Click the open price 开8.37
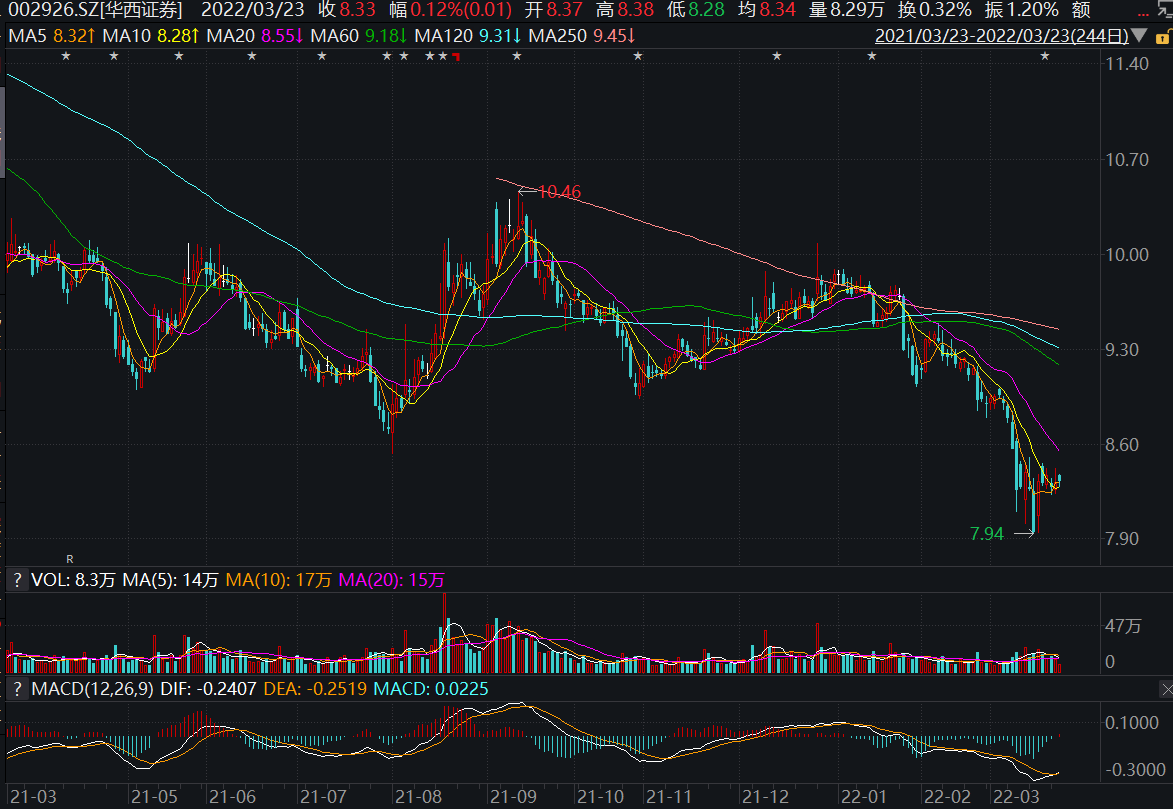This screenshot has height=809, width=1173. 554,10
